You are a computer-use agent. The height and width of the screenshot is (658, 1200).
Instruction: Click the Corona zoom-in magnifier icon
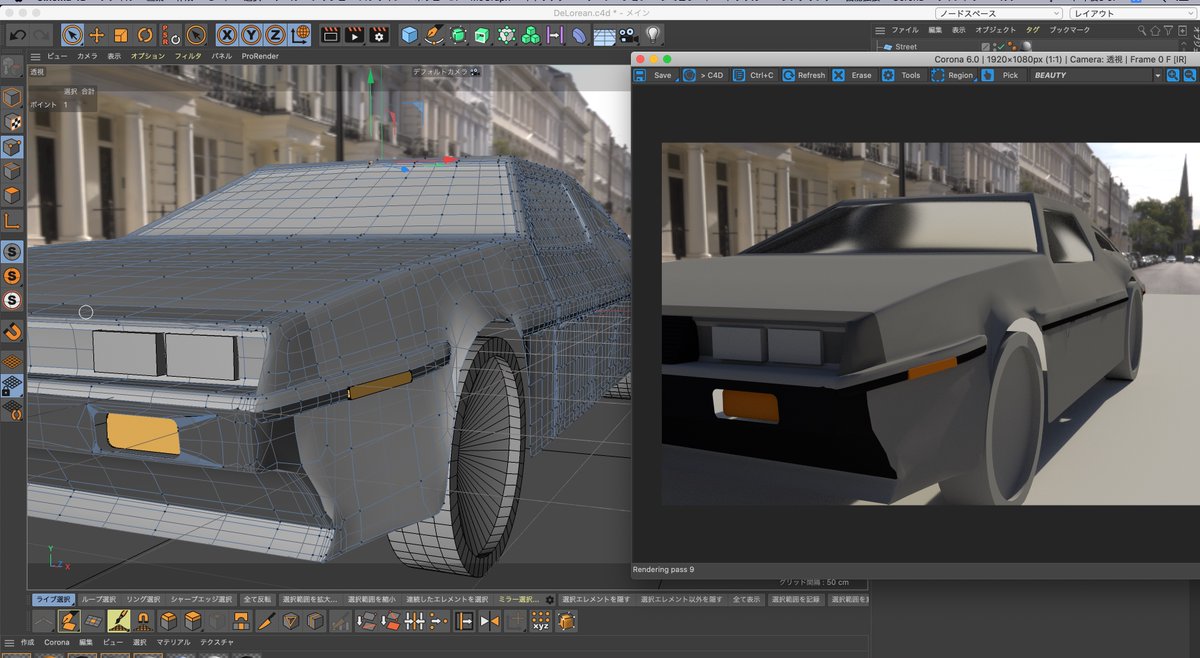1173,75
